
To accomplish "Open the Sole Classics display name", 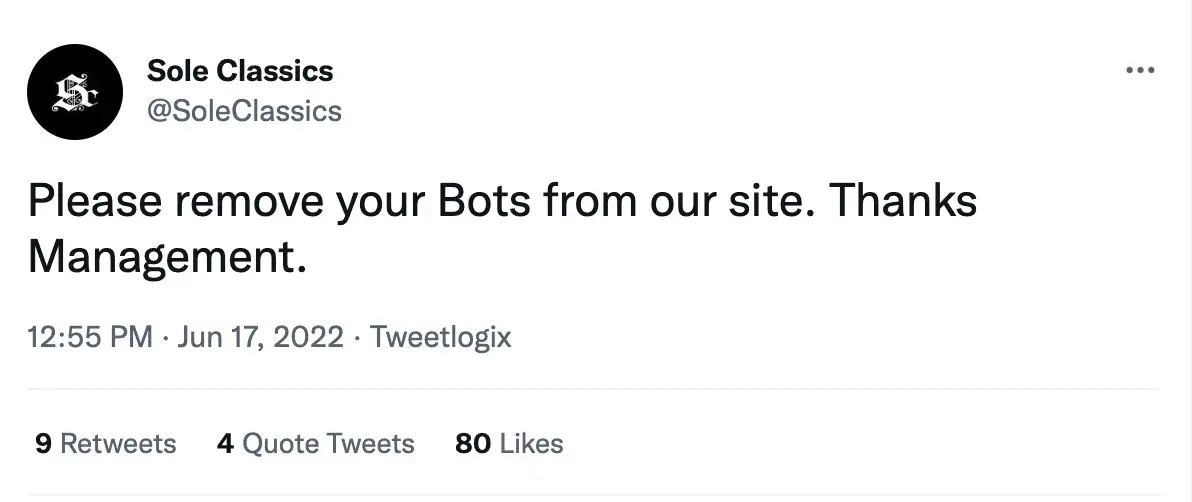I will tap(240, 71).
